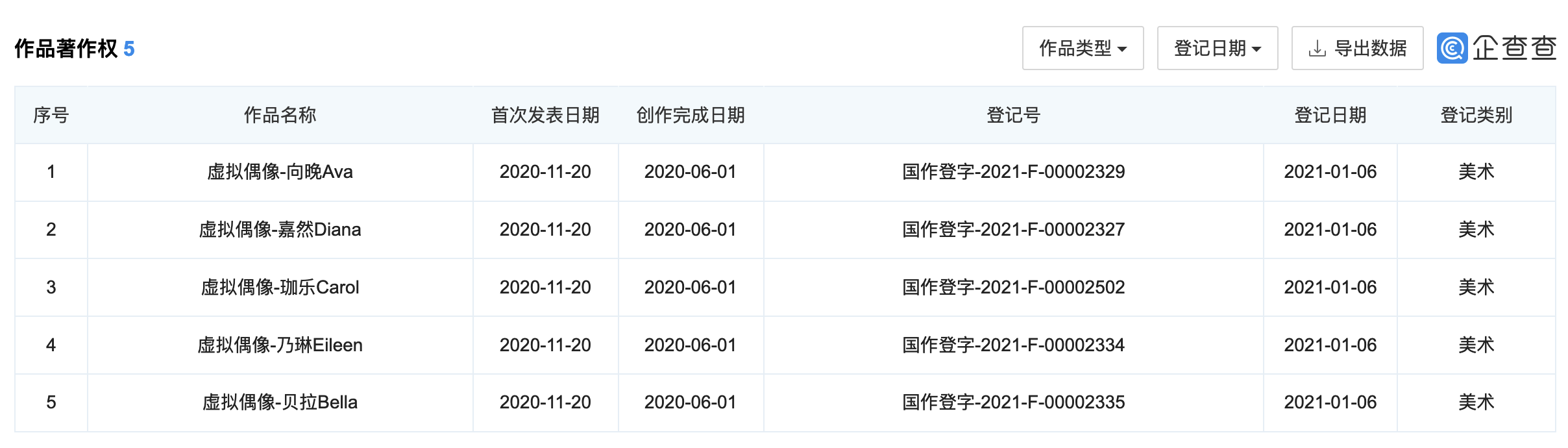
Task: Select the row 虚拟偶像-向晚Ava
Action: (x=785, y=172)
